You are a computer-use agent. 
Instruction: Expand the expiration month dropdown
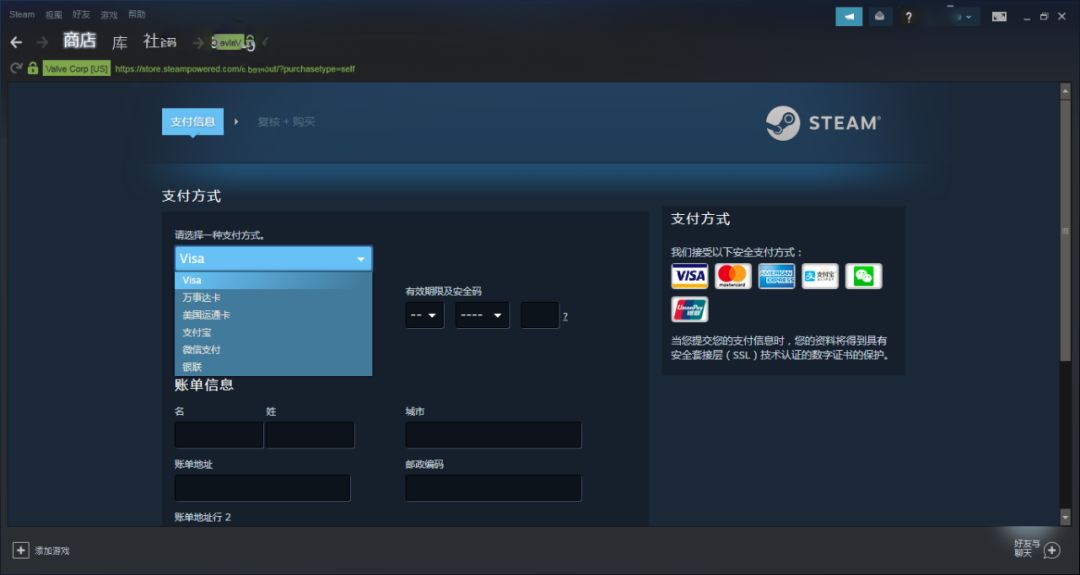[425, 315]
